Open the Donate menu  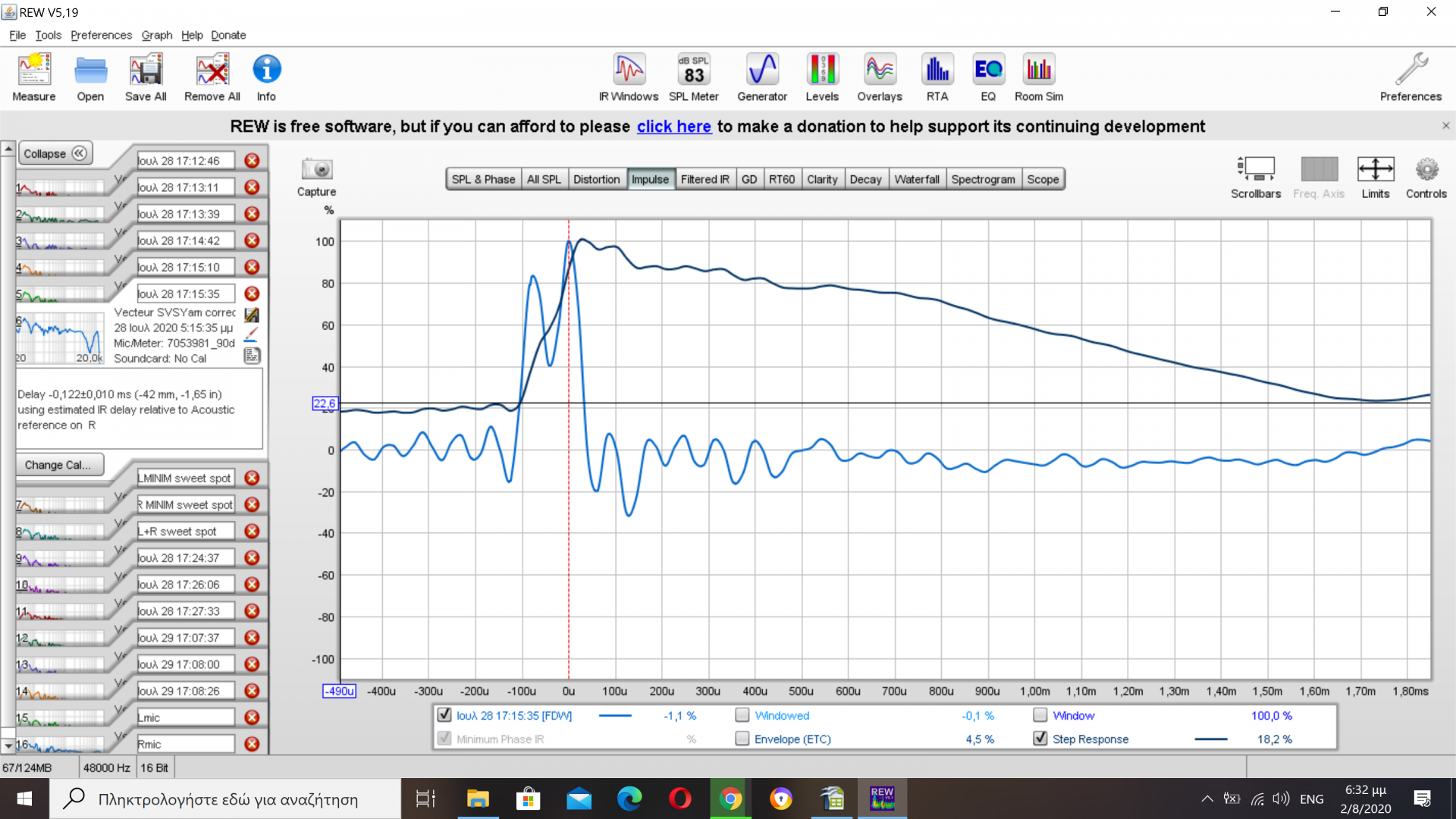point(228,35)
